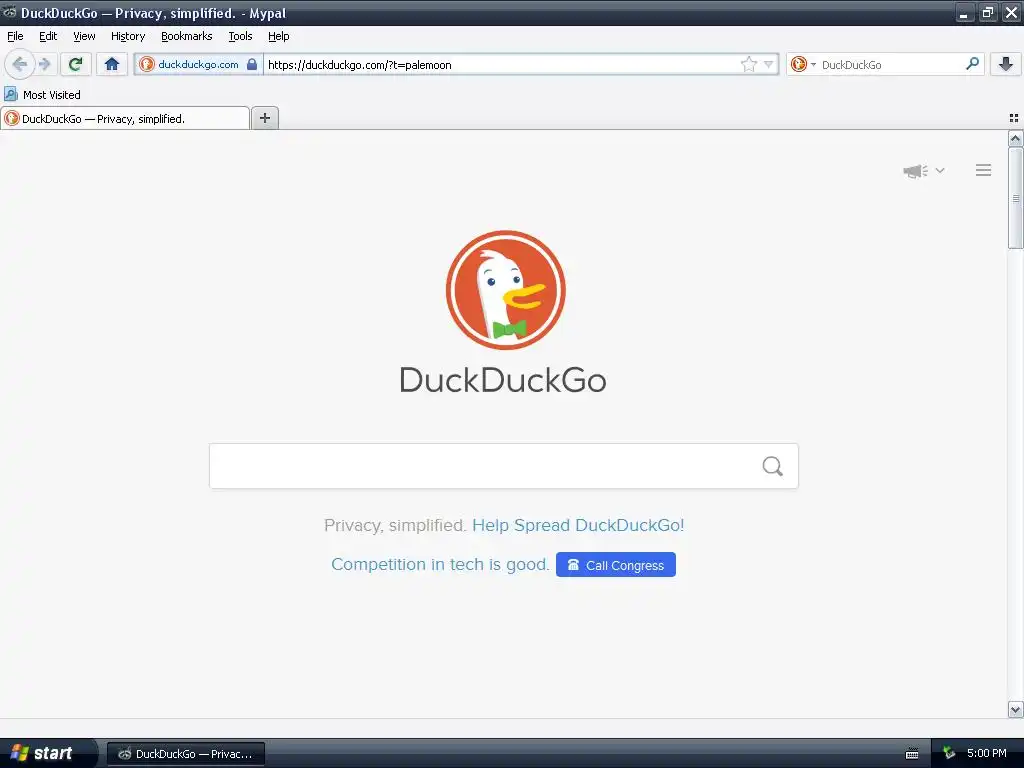Switch to the DuckDuckGo taskbar button

pyautogui.click(x=186, y=754)
